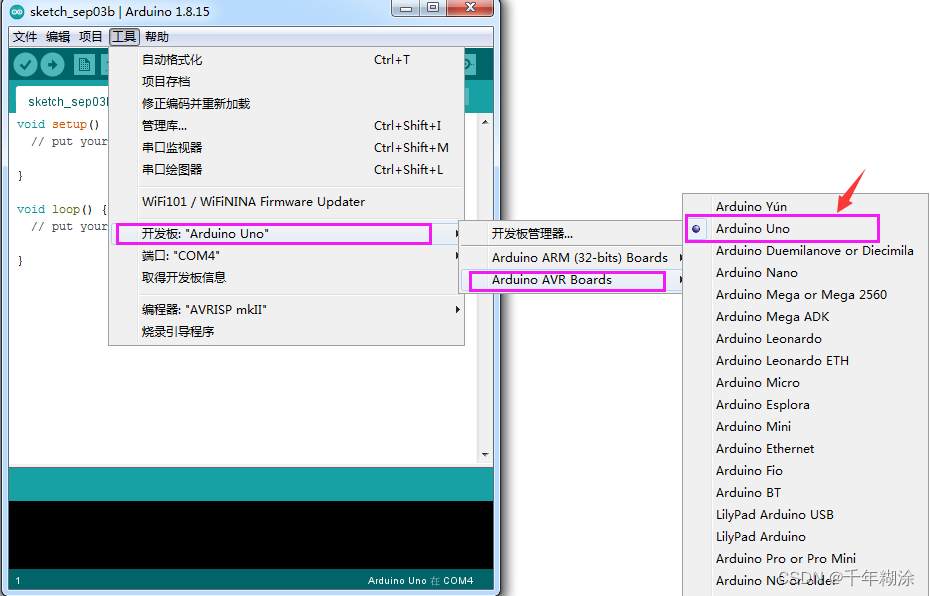Open the 项目 menu
This screenshot has width=930, height=596.
91,37
